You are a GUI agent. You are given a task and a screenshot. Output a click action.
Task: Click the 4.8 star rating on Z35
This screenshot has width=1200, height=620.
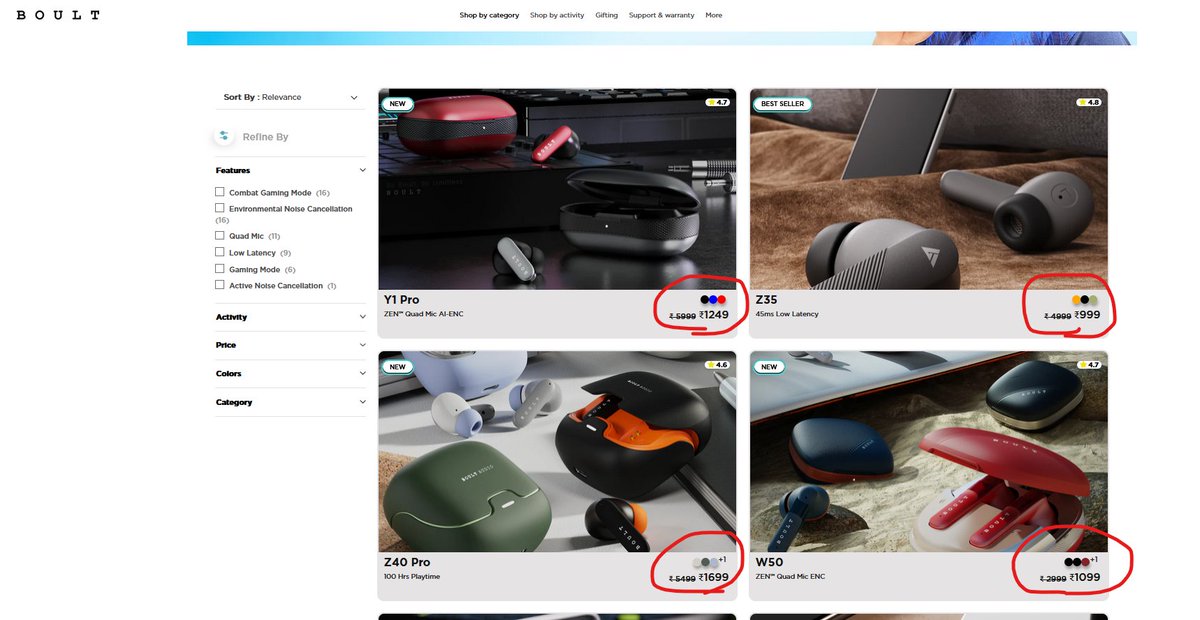pos(1087,102)
